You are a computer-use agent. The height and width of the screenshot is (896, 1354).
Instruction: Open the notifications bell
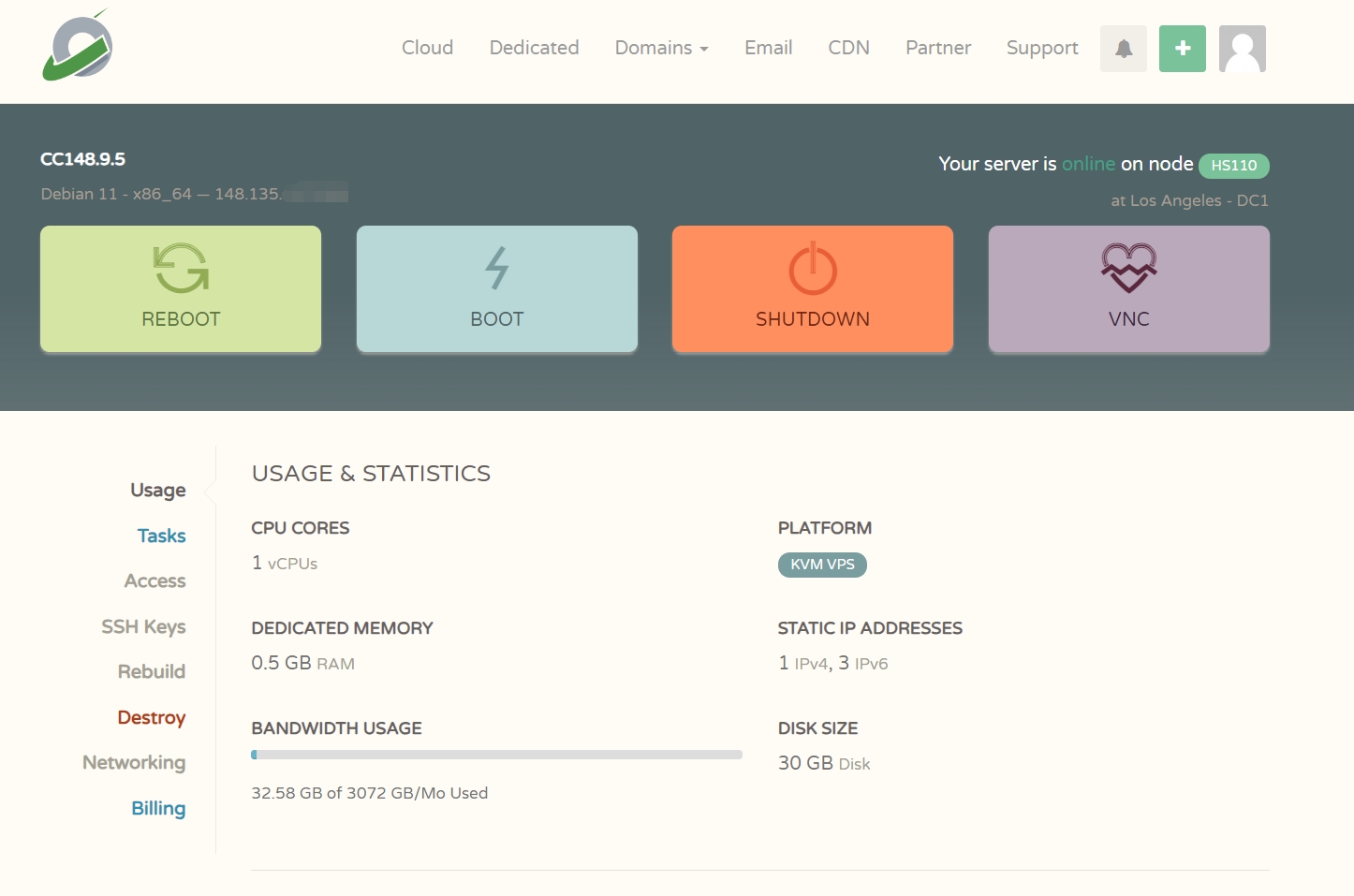click(1124, 49)
